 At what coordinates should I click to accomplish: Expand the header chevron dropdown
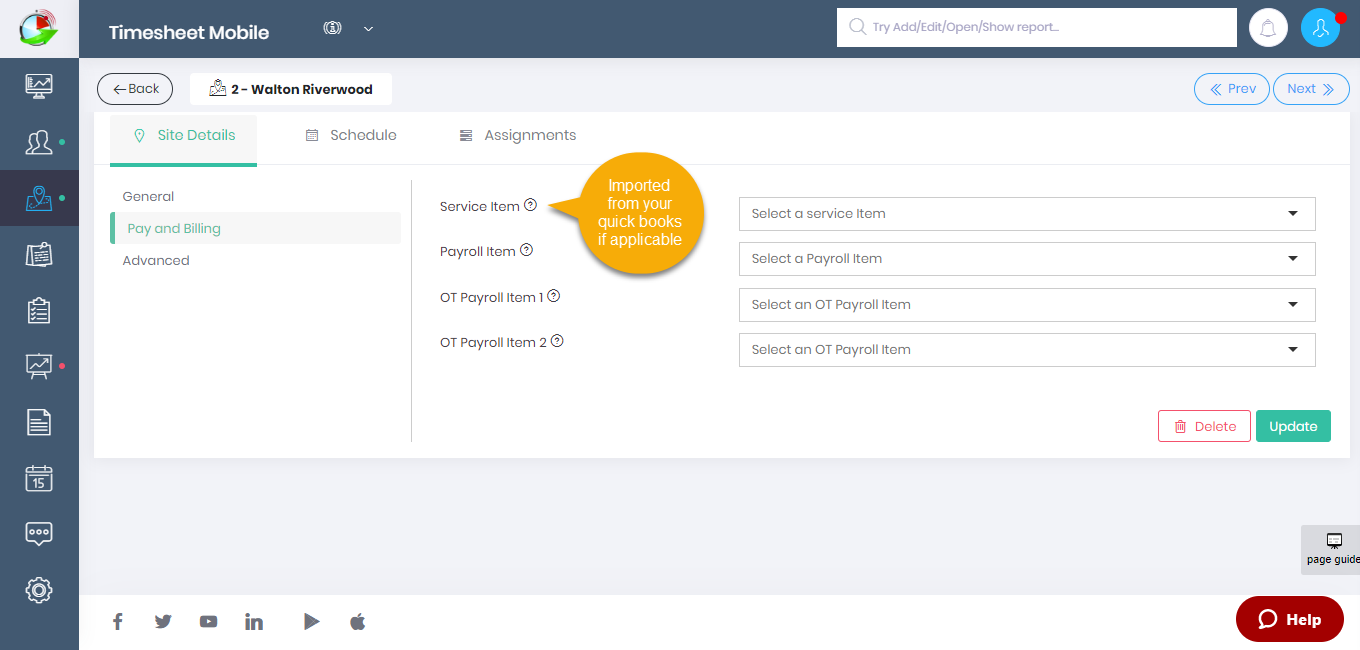[368, 29]
